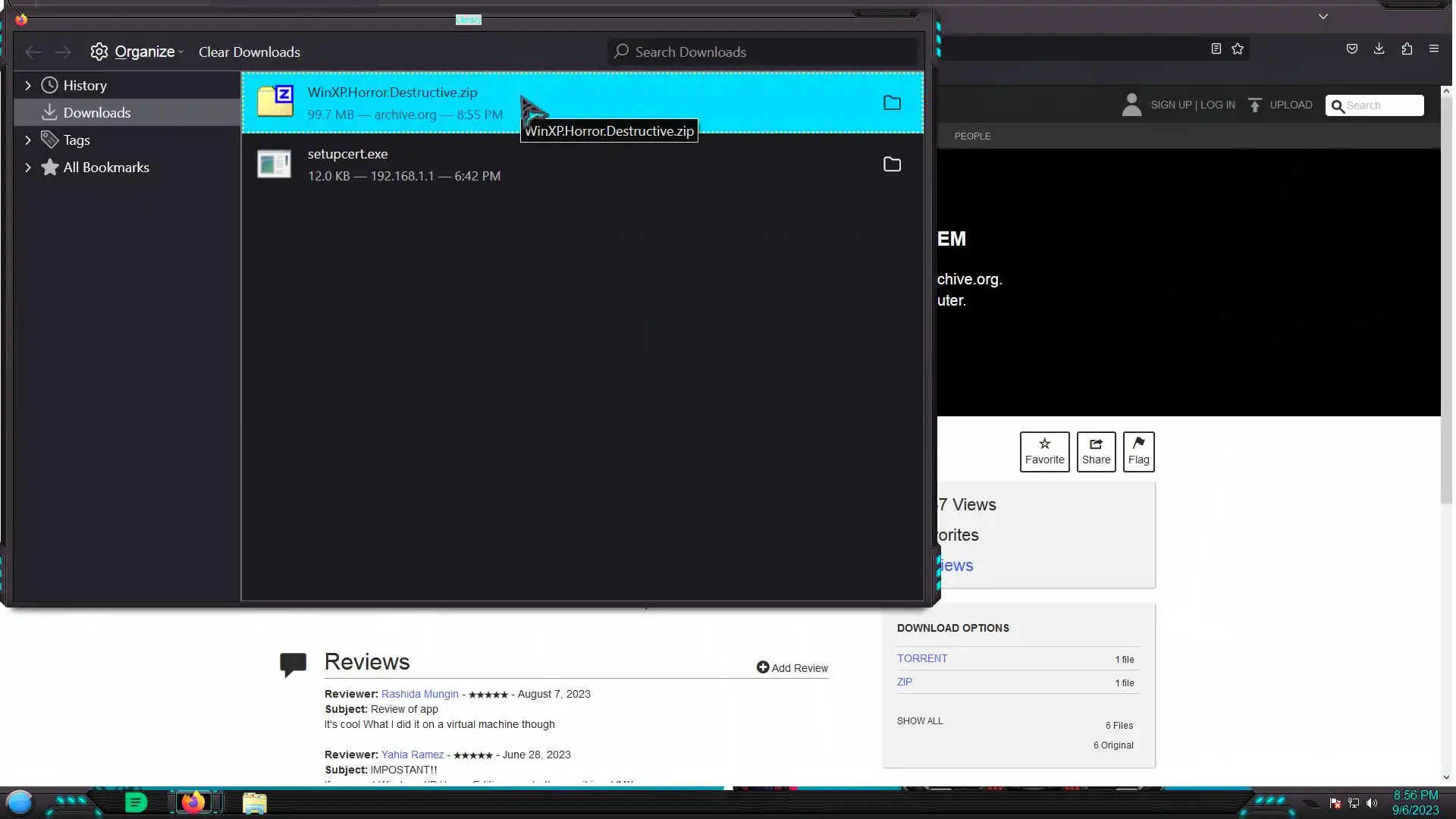Open containing folder for WinXP.Horror.Destructive.zip
This screenshot has height=819, width=1456.
pyautogui.click(x=892, y=103)
